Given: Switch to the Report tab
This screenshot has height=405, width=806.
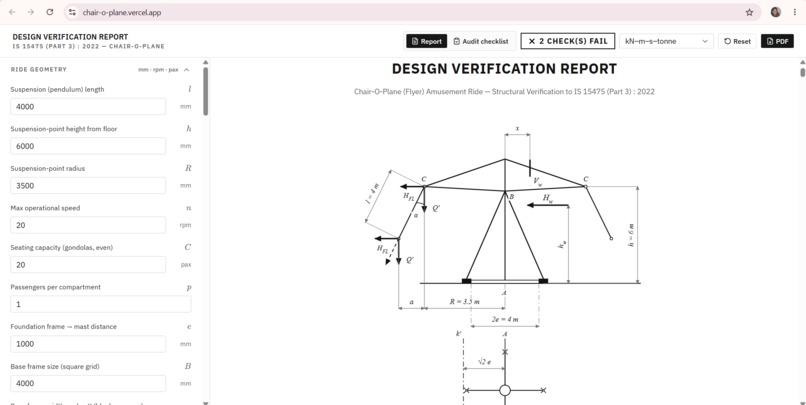Looking at the screenshot, I should point(427,41).
